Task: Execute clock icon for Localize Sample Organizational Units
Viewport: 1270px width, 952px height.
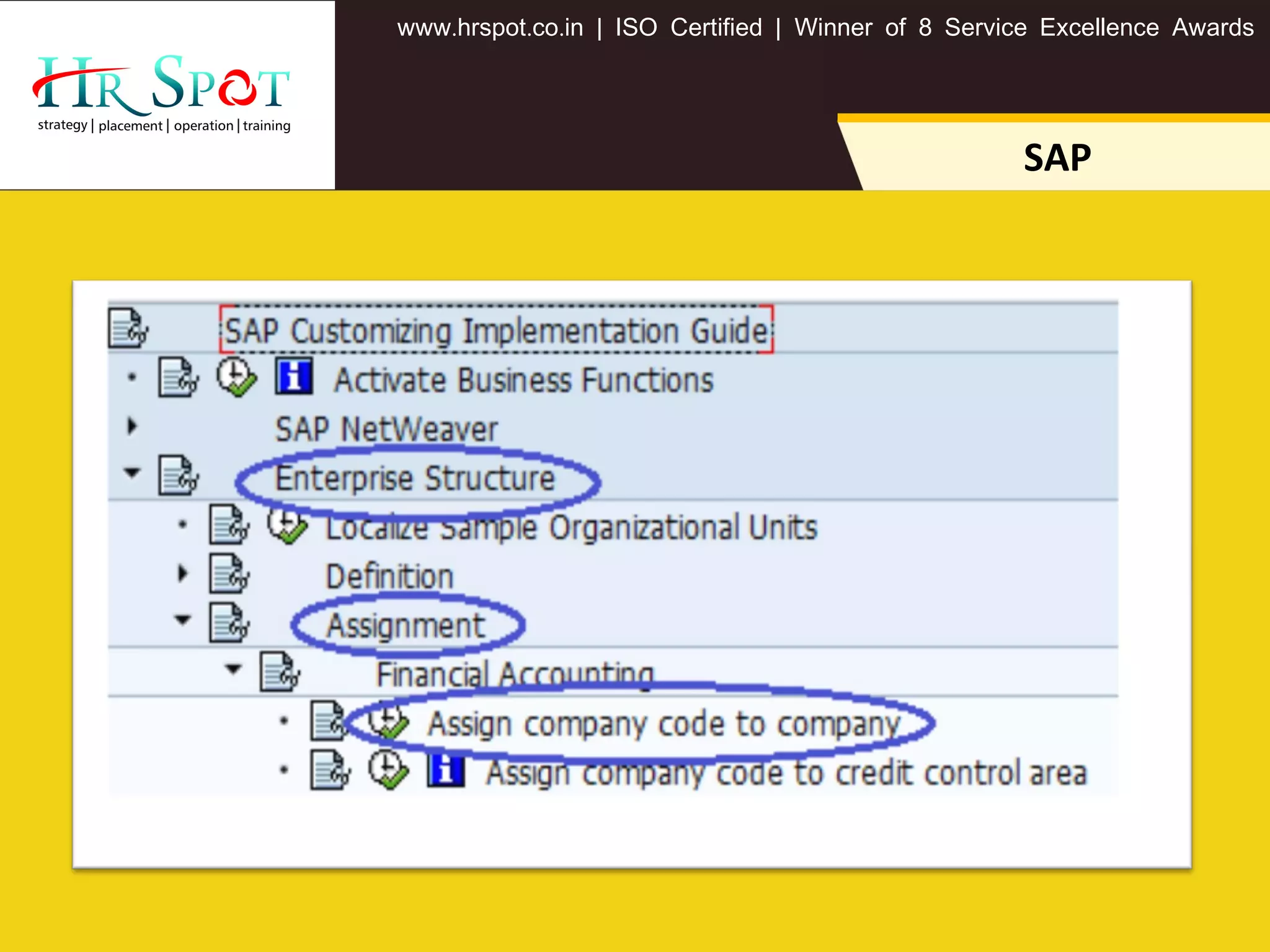Action: 287,527
